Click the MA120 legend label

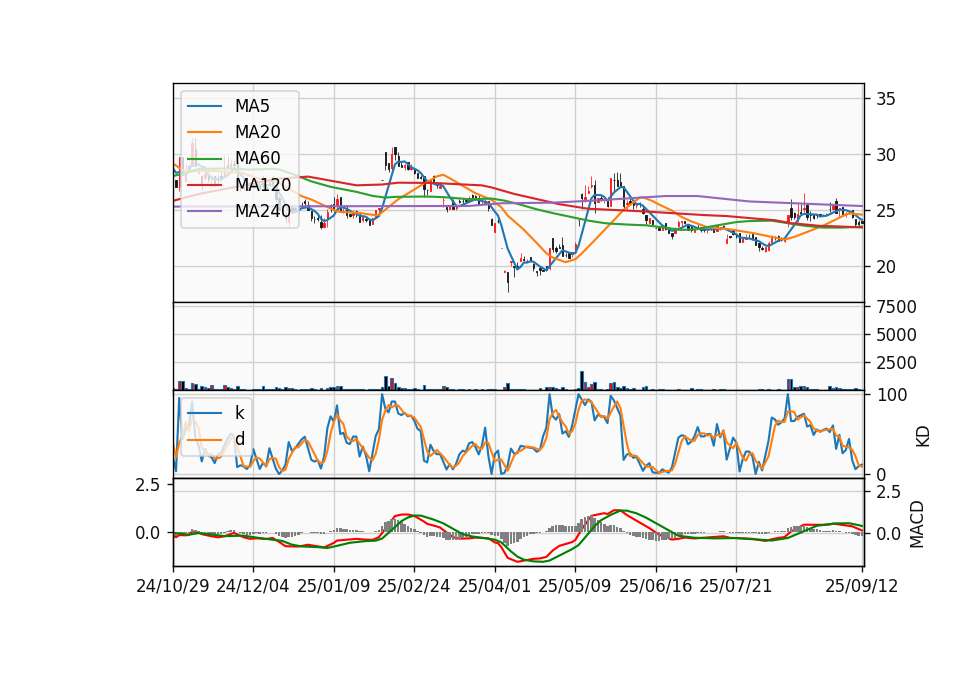coord(263,185)
